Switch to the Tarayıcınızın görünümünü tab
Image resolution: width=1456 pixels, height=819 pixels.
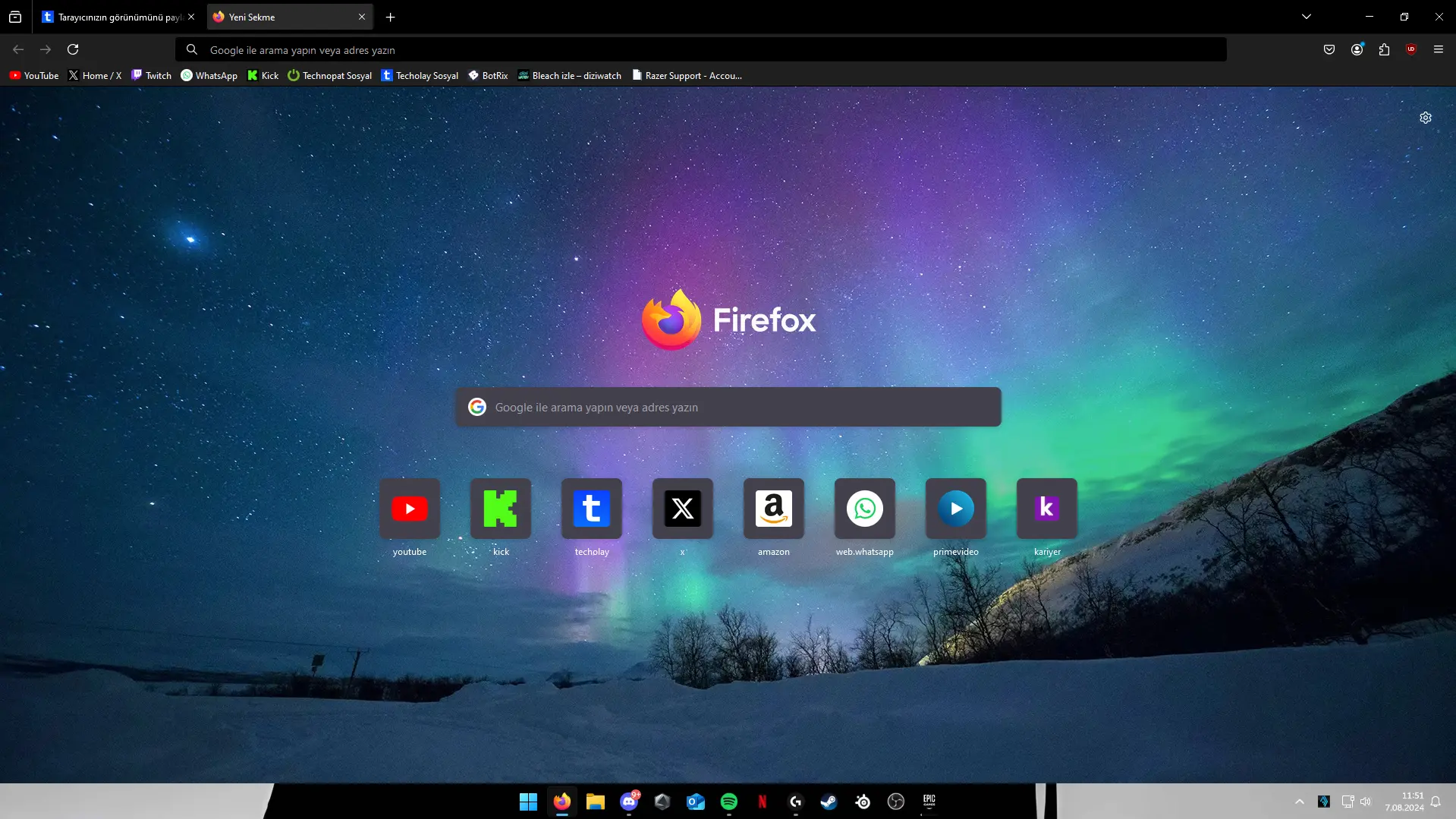112,17
